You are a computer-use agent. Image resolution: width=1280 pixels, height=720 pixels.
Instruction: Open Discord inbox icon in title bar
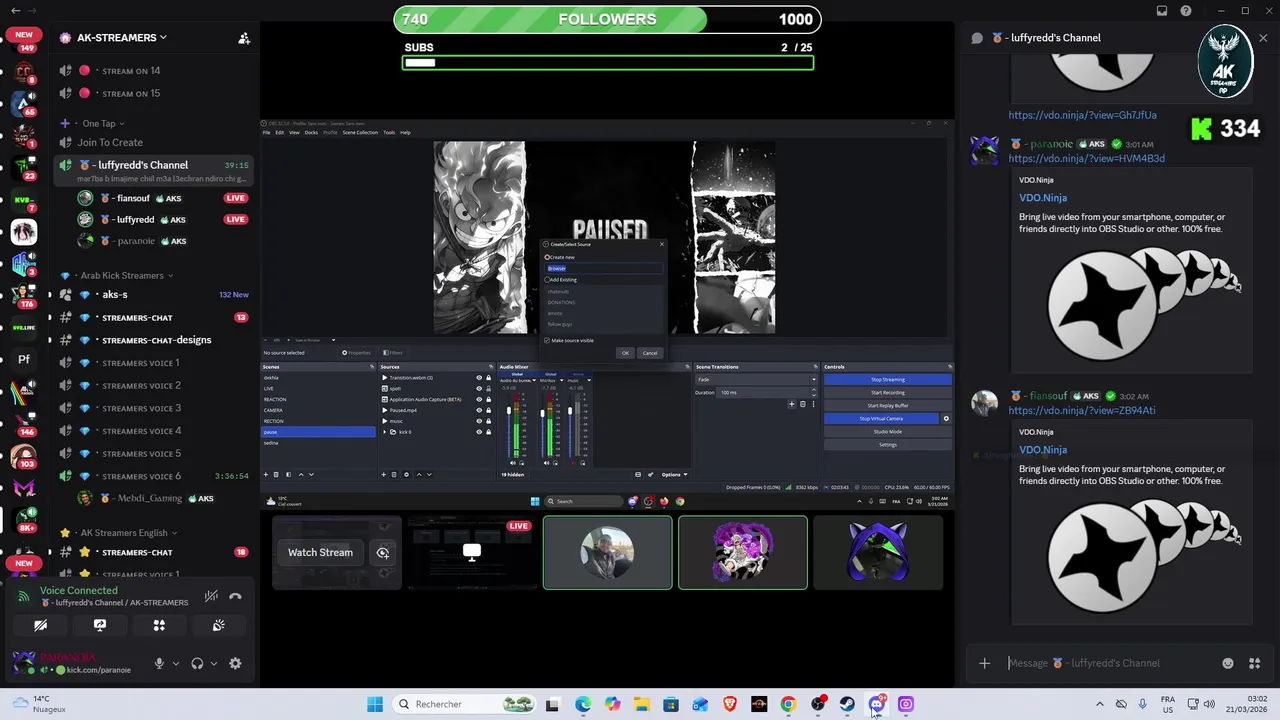click(x=1161, y=11)
